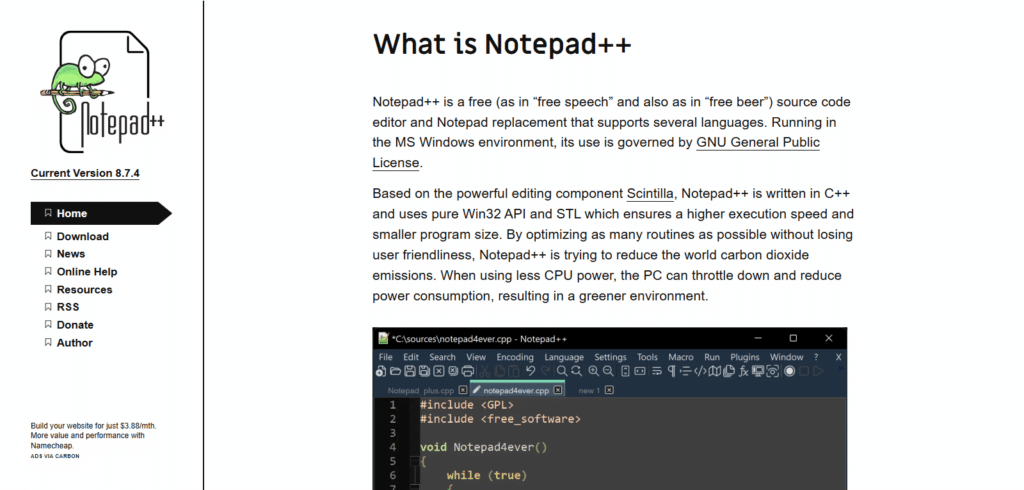Click code line "void Notepad4ever()"
Screen dimensions: 1024x490
(483, 447)
